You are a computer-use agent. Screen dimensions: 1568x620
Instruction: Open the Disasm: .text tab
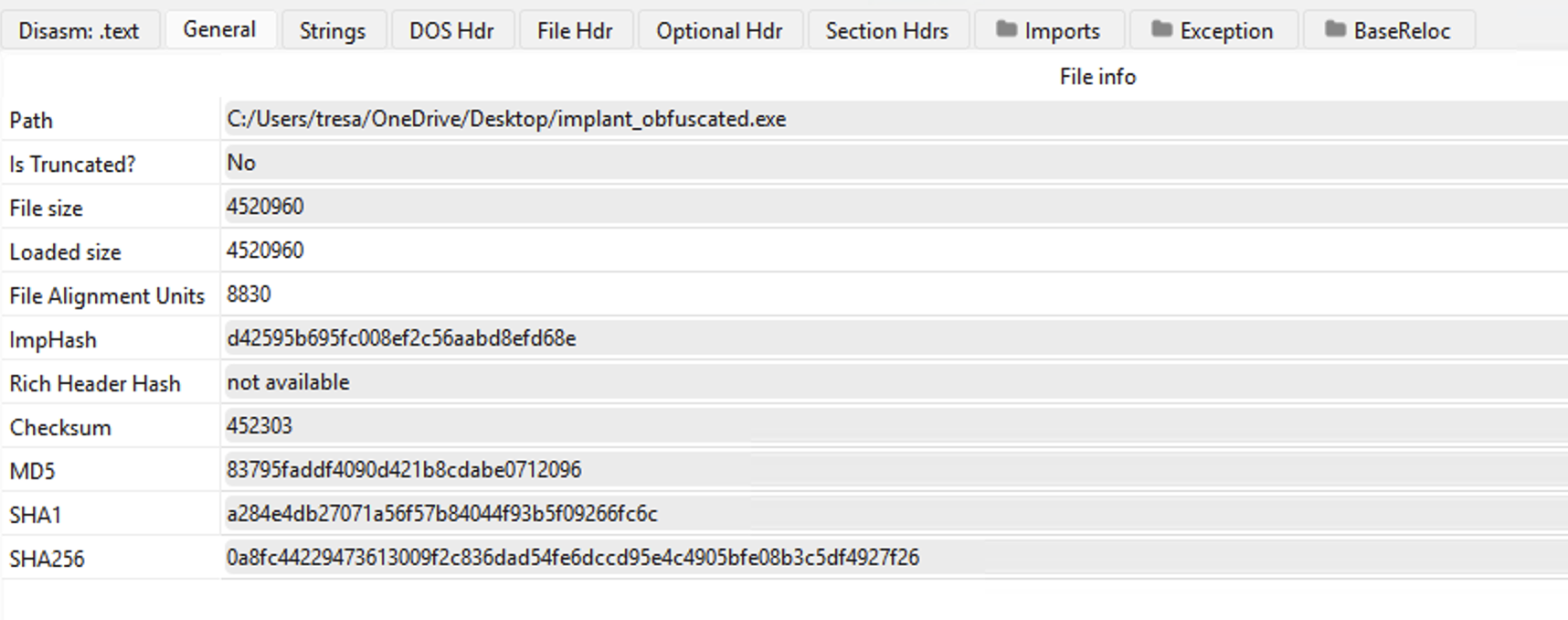tap(79, 31)
